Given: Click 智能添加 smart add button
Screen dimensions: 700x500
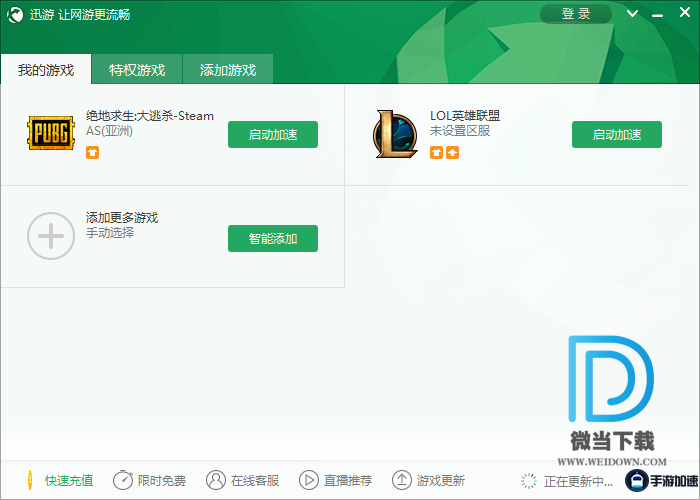Looking at the screenshot, I should tap(272, 238).
